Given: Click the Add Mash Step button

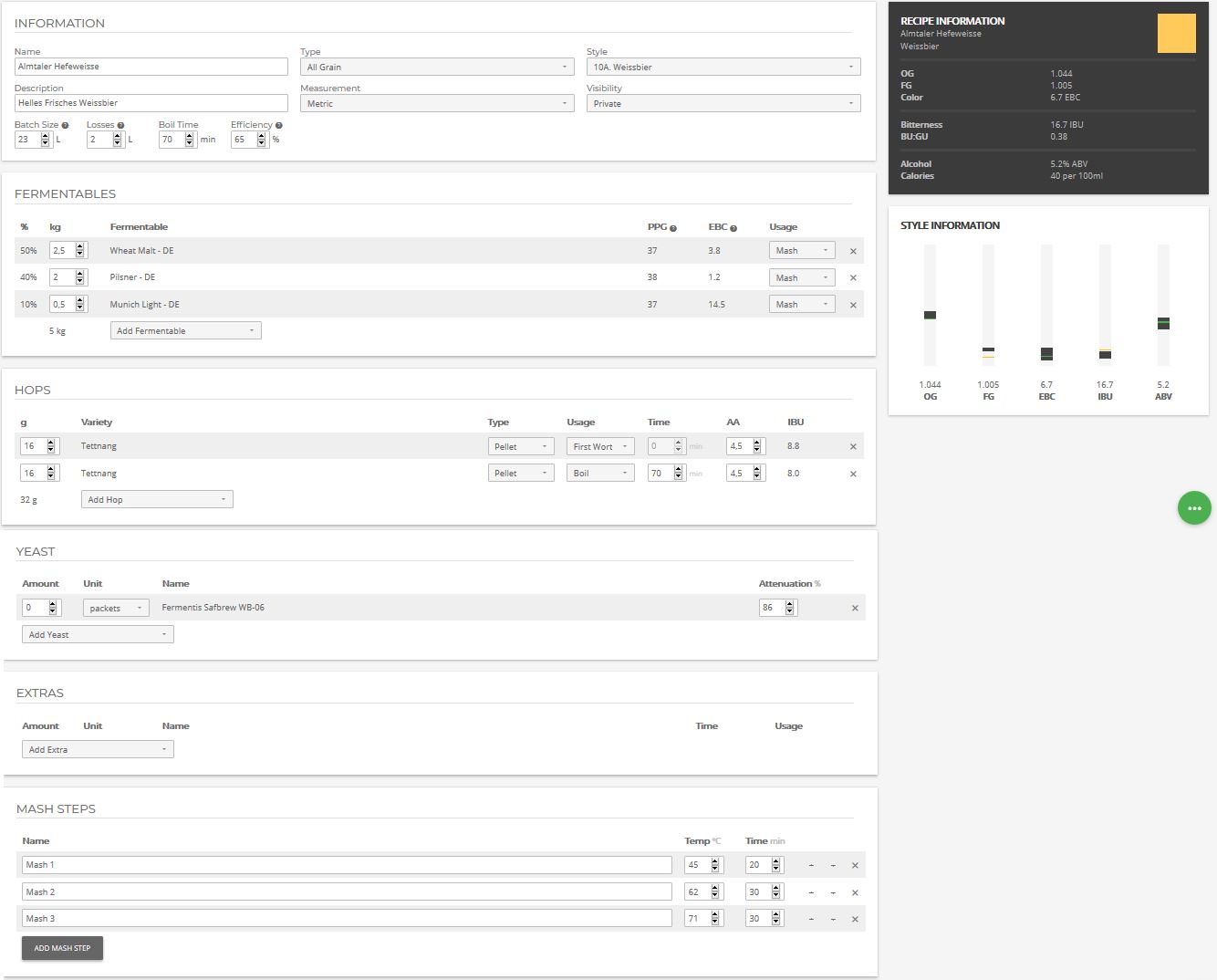Looking at the screenshot, I should (x=62, y=948).
